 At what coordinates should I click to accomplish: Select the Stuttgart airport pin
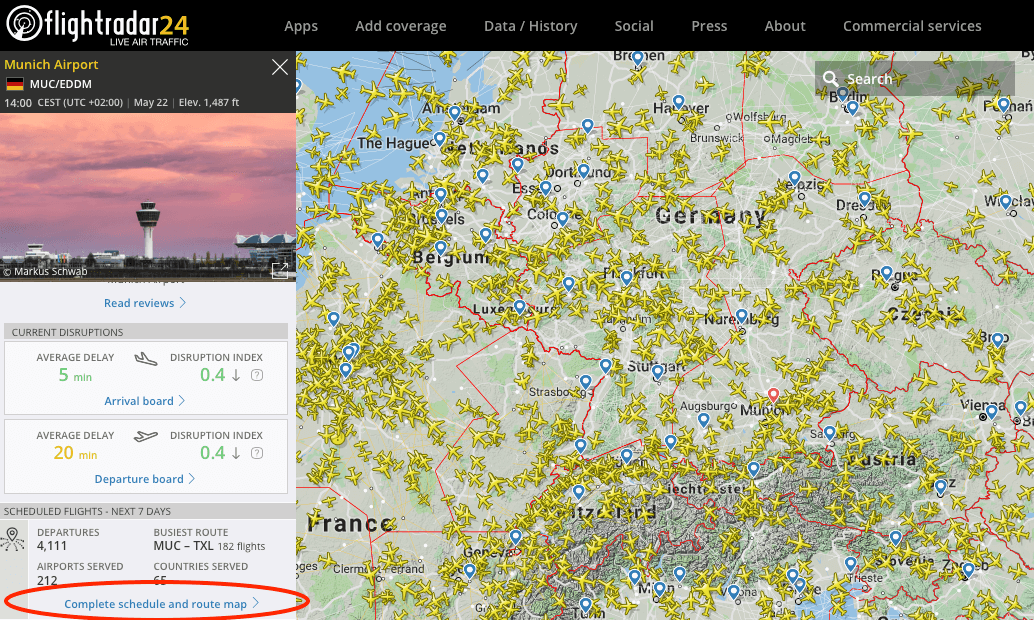coord(657,372)
